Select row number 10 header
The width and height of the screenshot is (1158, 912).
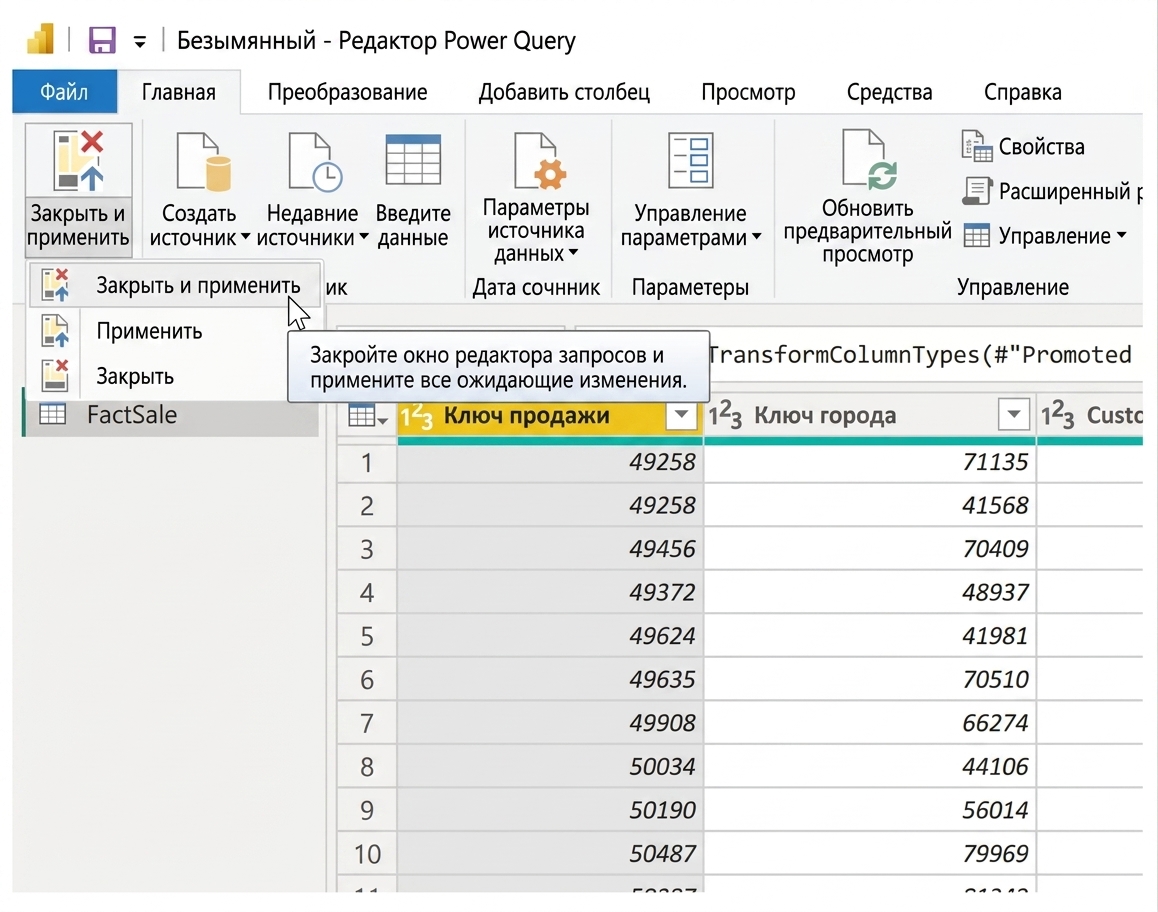[367, 854]
